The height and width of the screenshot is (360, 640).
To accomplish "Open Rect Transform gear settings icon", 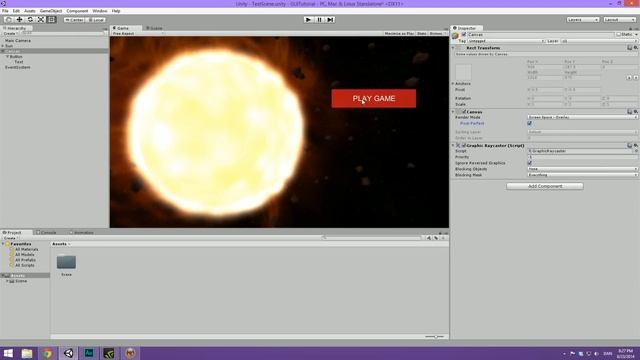I will pyautogui.click(x=635, y=48).
